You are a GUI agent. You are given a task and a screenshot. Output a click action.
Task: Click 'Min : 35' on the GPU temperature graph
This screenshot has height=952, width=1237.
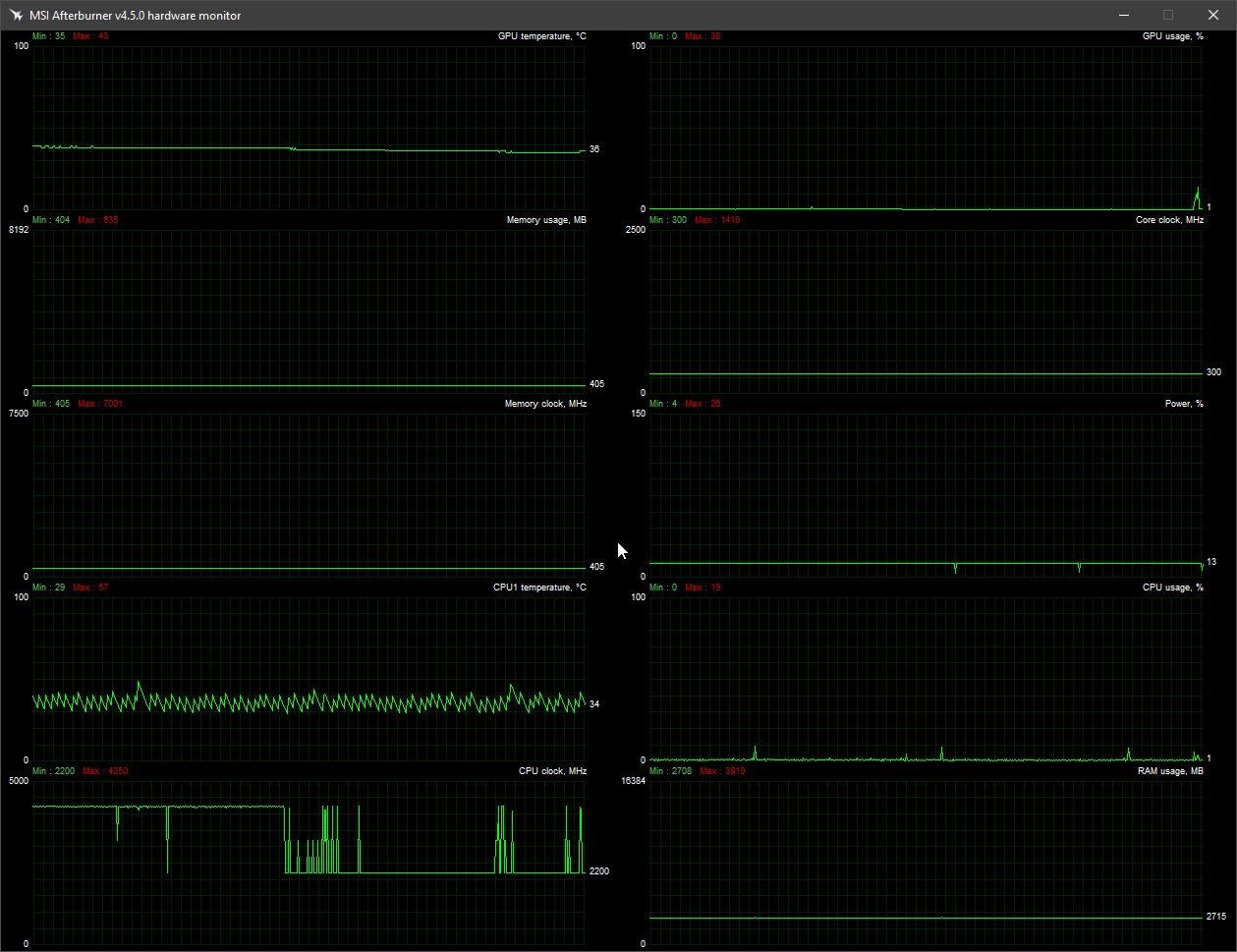tap(48, 36)
